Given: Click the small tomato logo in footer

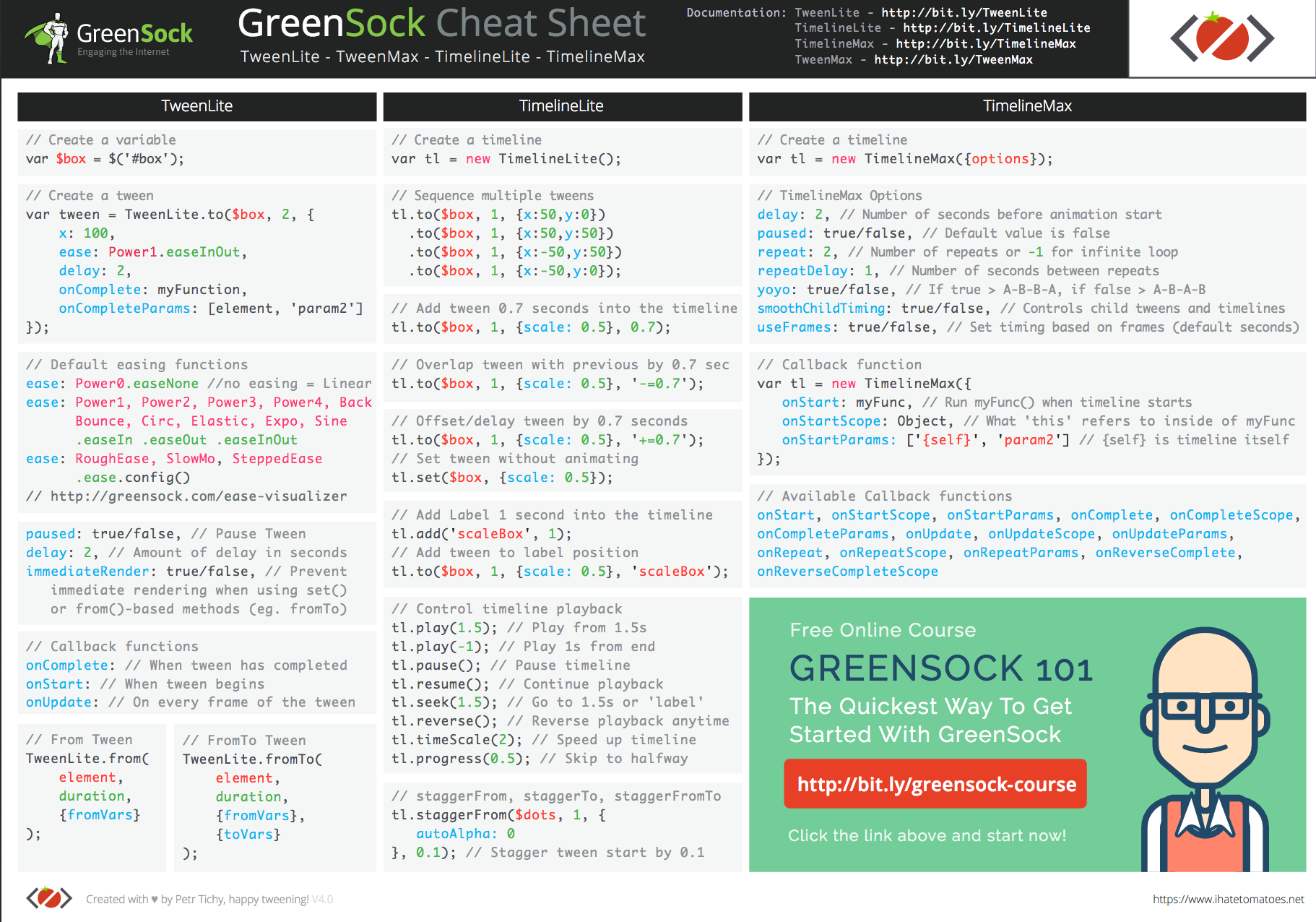Looking at the screenshot, I should tap(49, 897).
